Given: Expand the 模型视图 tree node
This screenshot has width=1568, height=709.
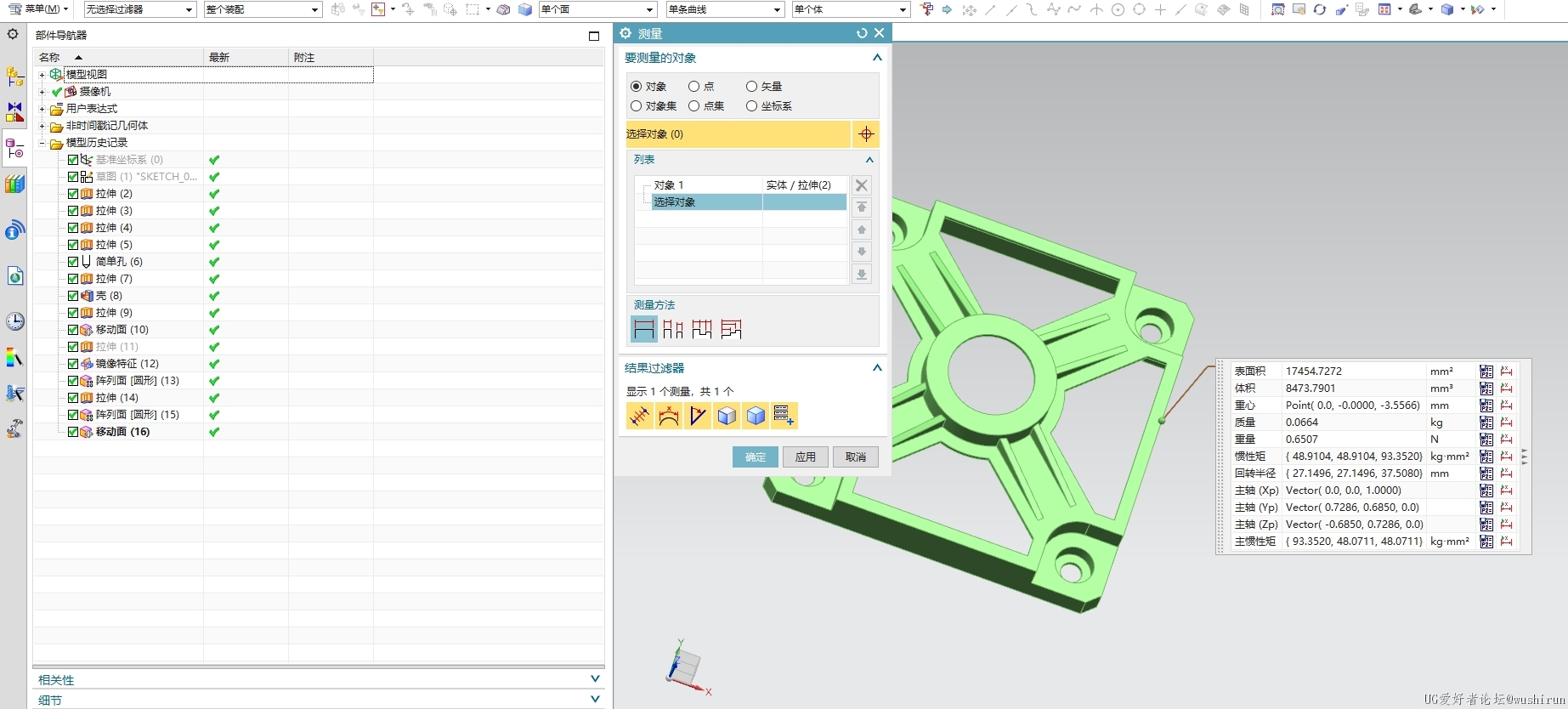Looking at the screenshot, I should (42, 75).
